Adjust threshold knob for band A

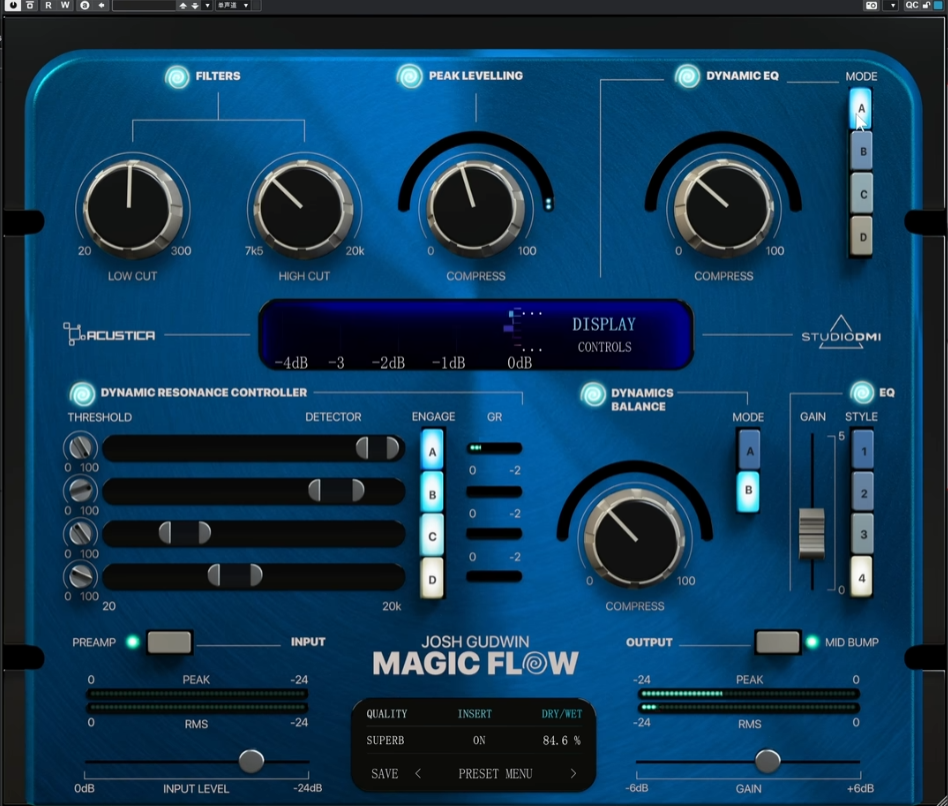80,447
